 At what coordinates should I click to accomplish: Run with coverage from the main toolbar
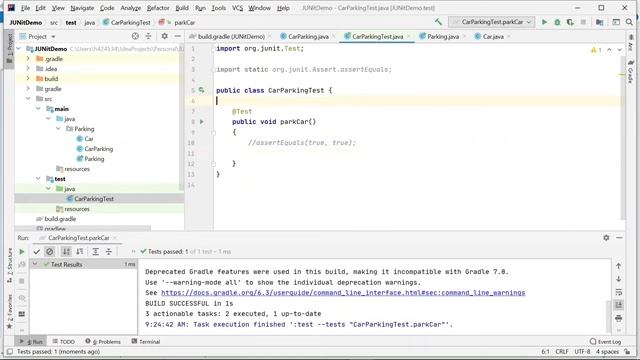(x=570, y=22)
